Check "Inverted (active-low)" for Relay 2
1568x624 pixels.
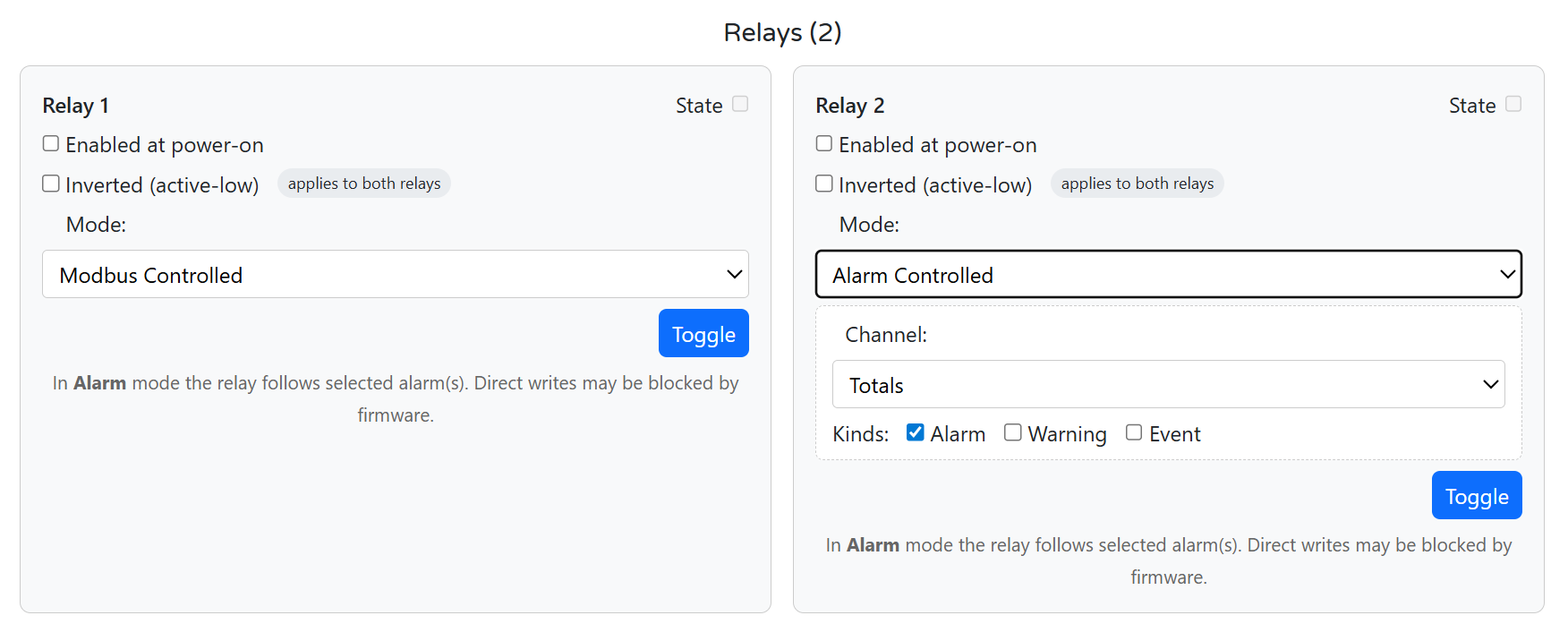tap(823, 183)
